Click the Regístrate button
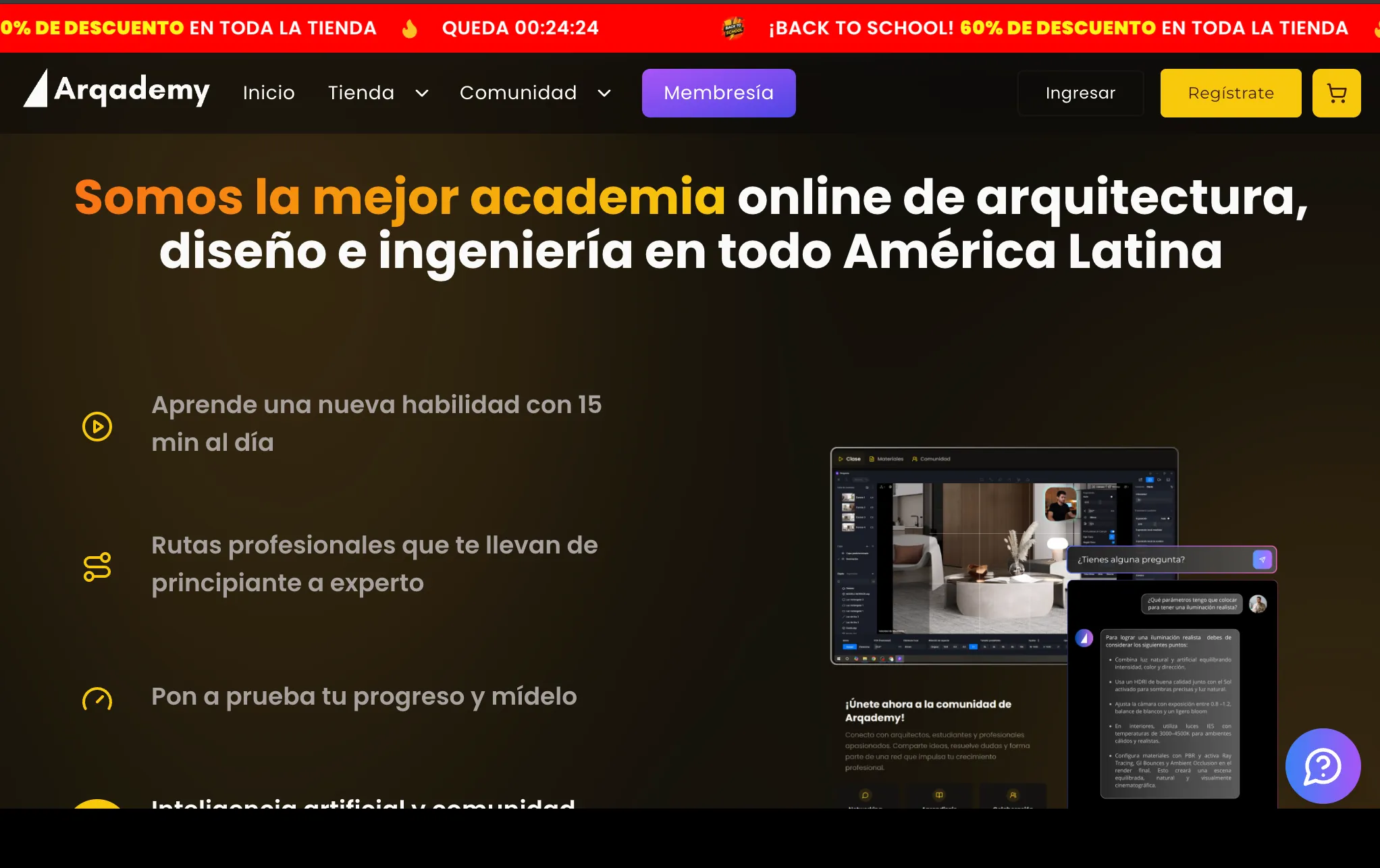This screenshot has width=1380, height=868. 1231,93
